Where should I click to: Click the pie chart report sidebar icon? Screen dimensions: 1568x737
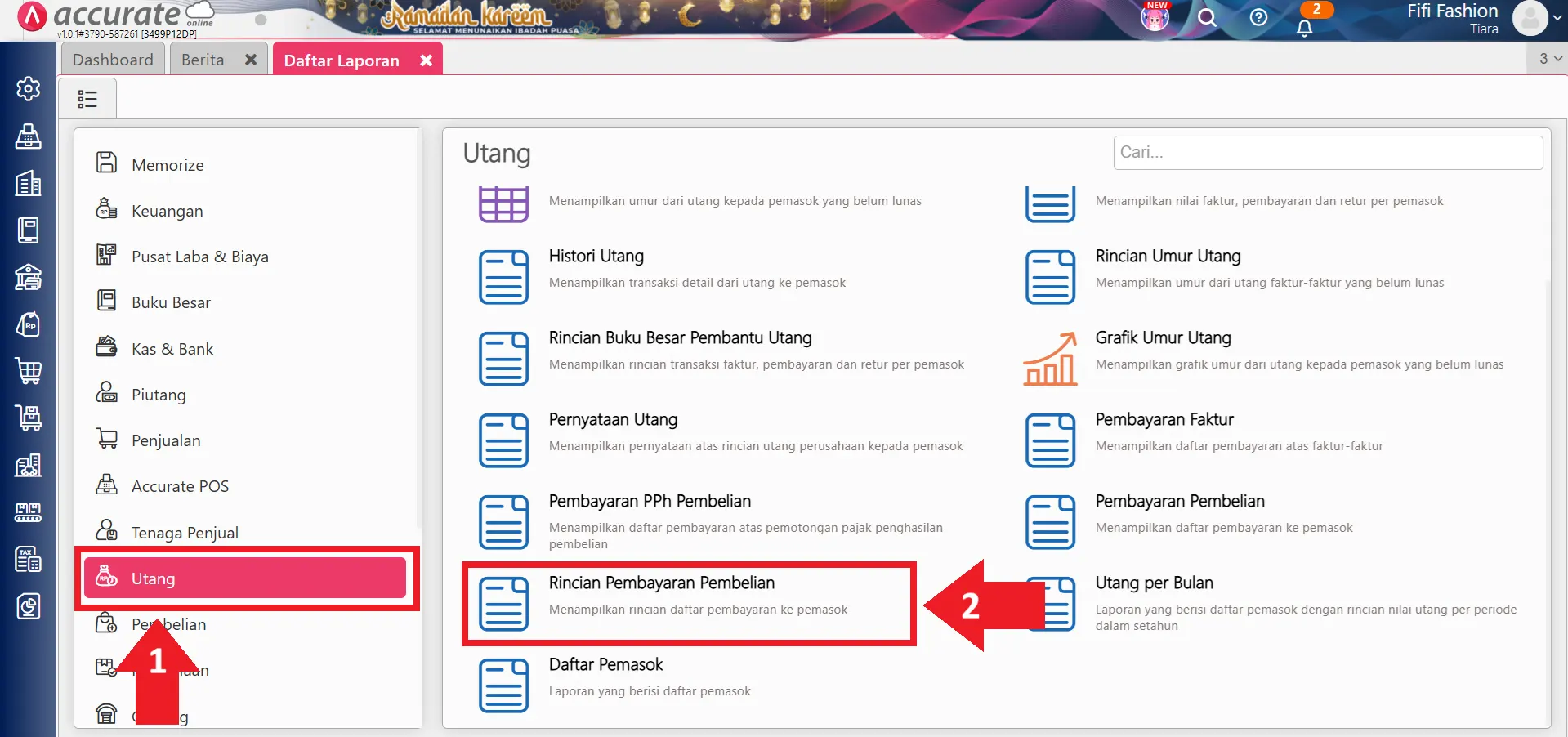(x=29, y=606)
